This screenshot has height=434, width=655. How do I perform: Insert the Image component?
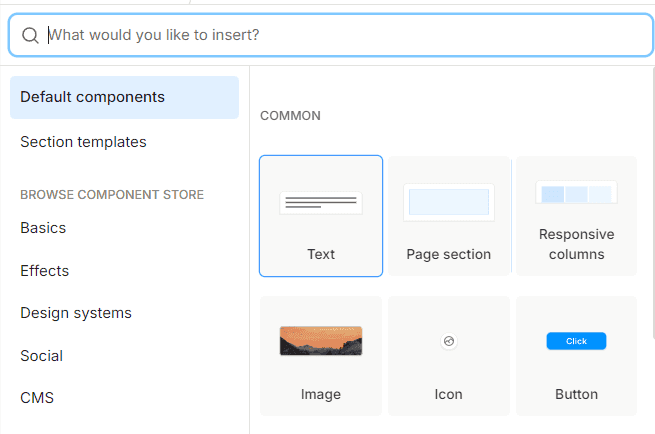click(321, 356)
